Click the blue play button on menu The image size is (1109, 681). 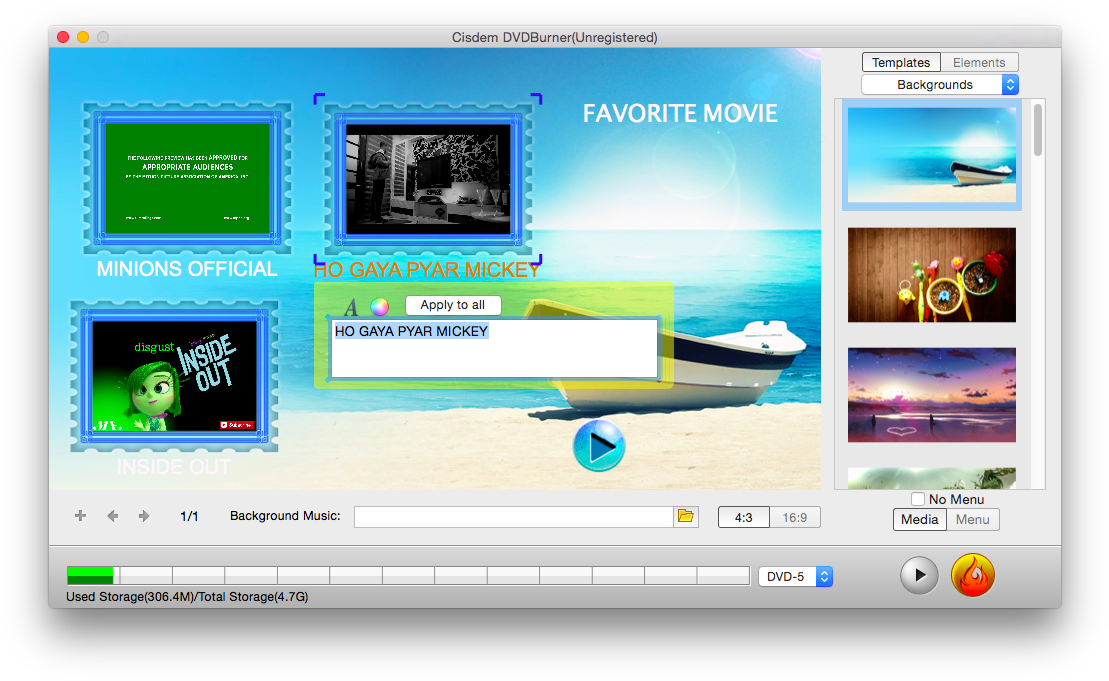point(598,446)
